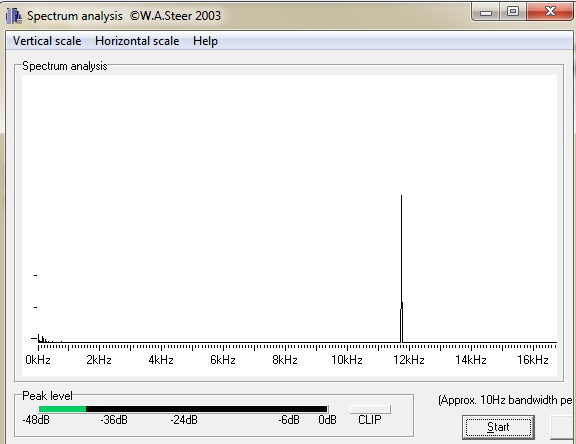The width and height of the screenshot is (576, 444).
Task: Open the Horizontal scale menu
Action: click(137, 41)
